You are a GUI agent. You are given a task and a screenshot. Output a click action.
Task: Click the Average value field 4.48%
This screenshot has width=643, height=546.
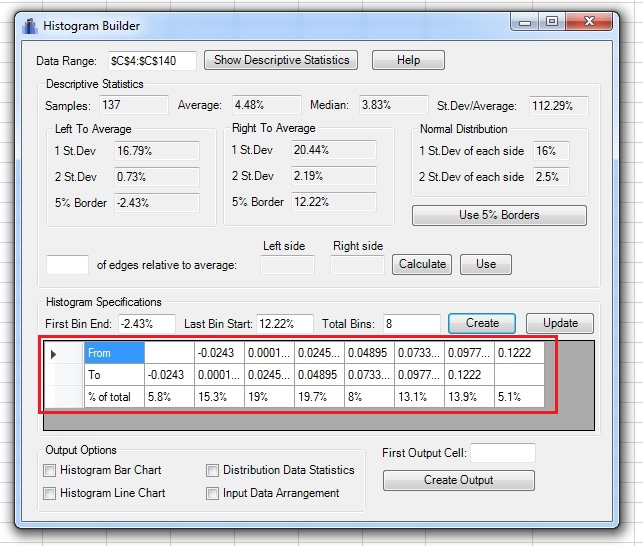267,105
